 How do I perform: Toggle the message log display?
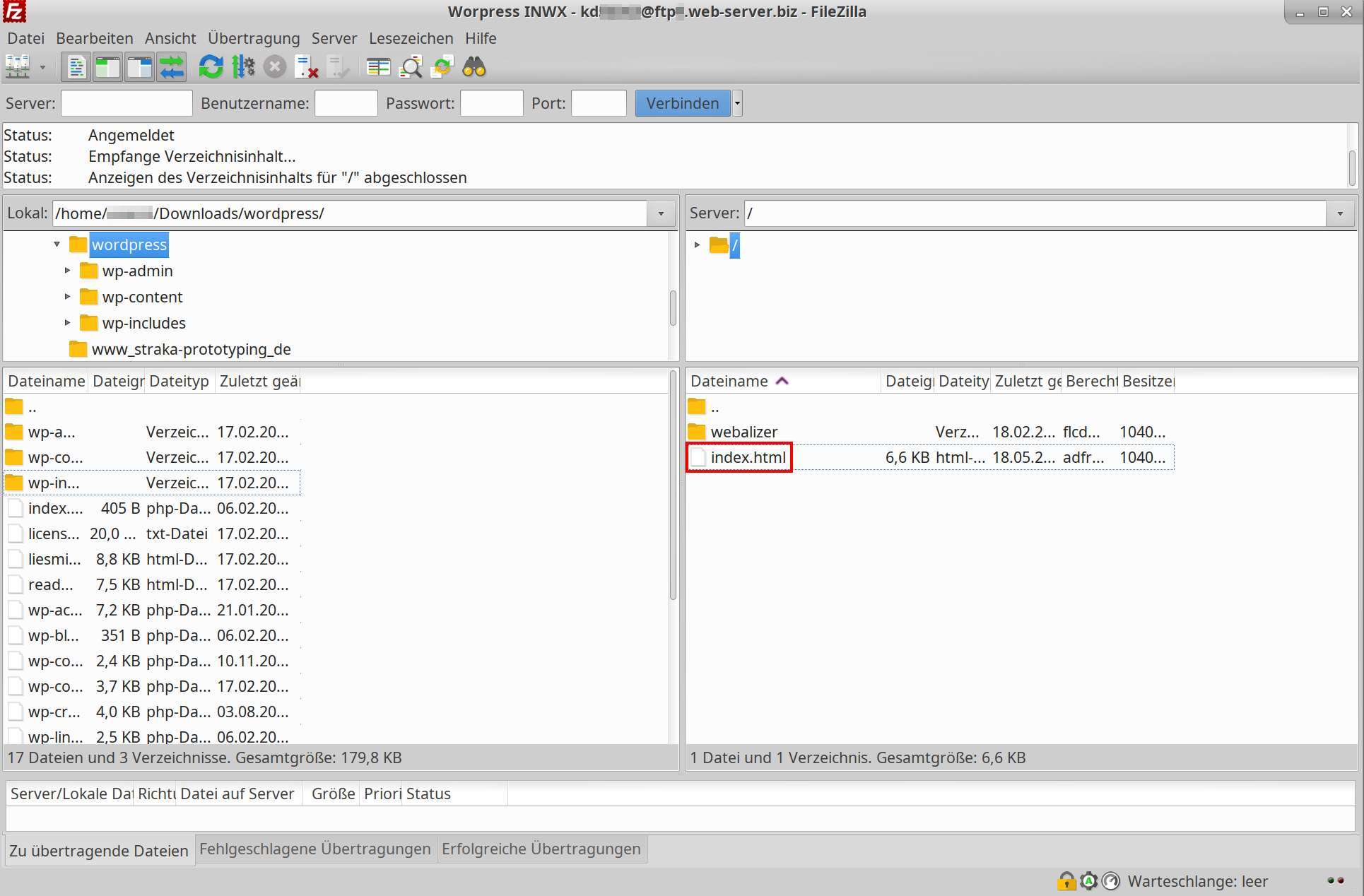76,67
